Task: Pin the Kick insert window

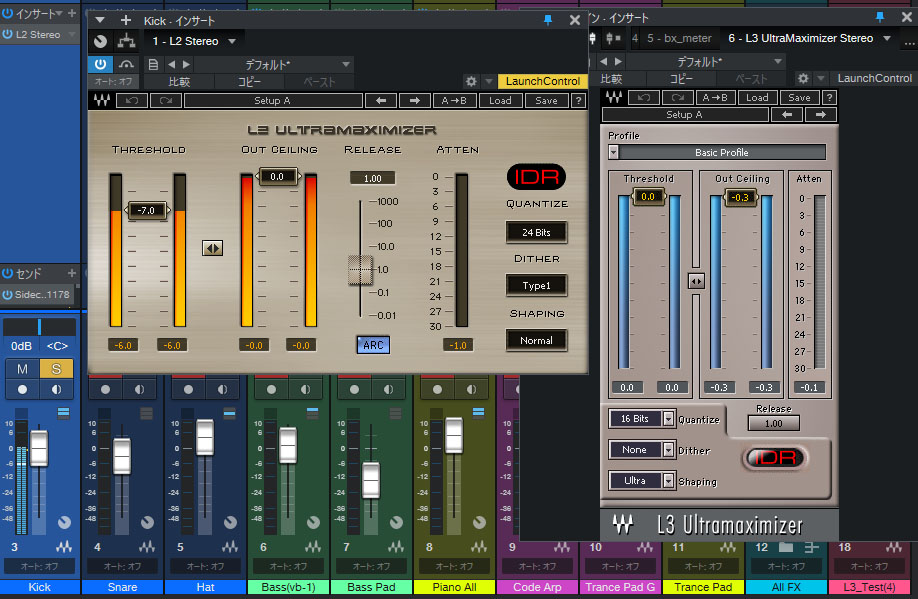Action: 547,20
